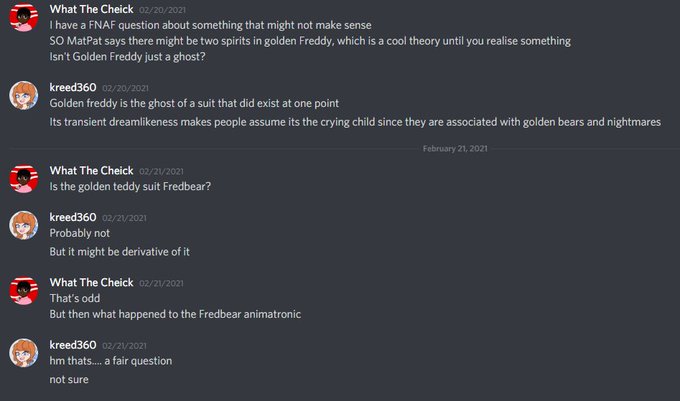Screen dimensions: 680x401
Task: Click the 02/20/2021 timestamp beside first What The Cheick
Action: [163, 10]
